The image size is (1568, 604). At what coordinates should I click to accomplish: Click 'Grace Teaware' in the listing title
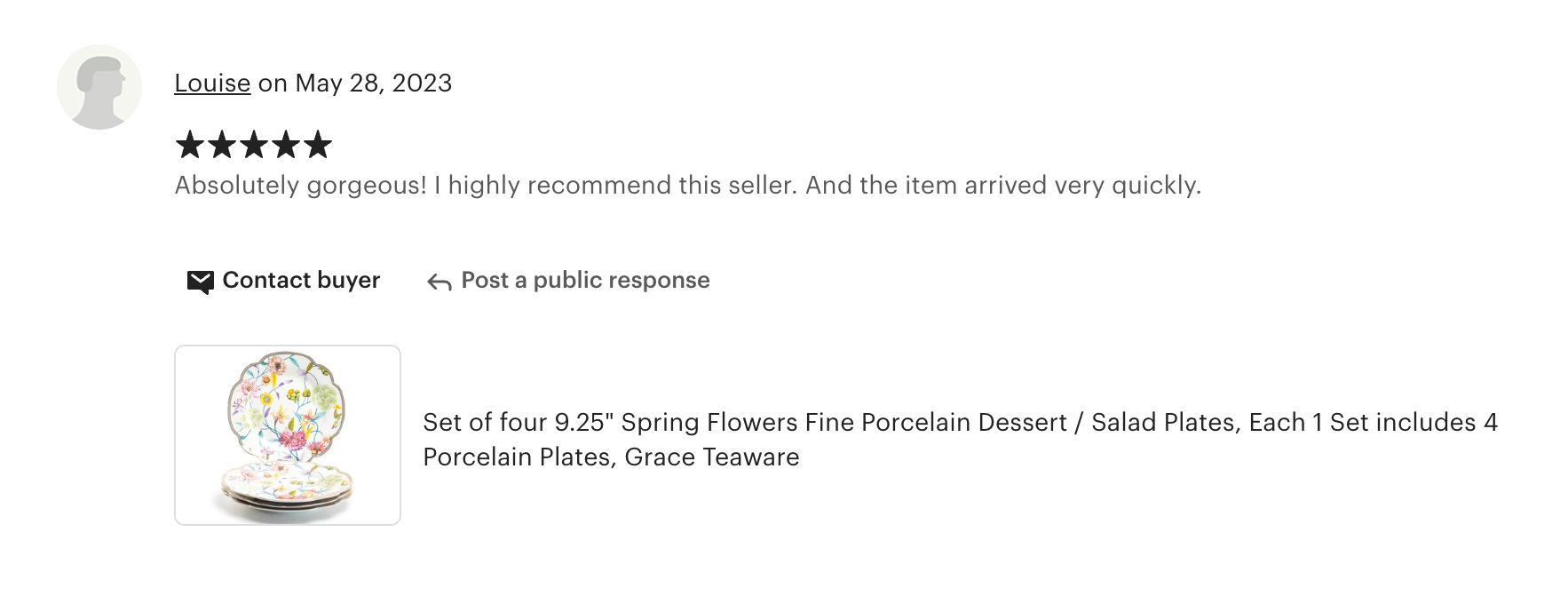pyautogui.click(x=711, y=457)
